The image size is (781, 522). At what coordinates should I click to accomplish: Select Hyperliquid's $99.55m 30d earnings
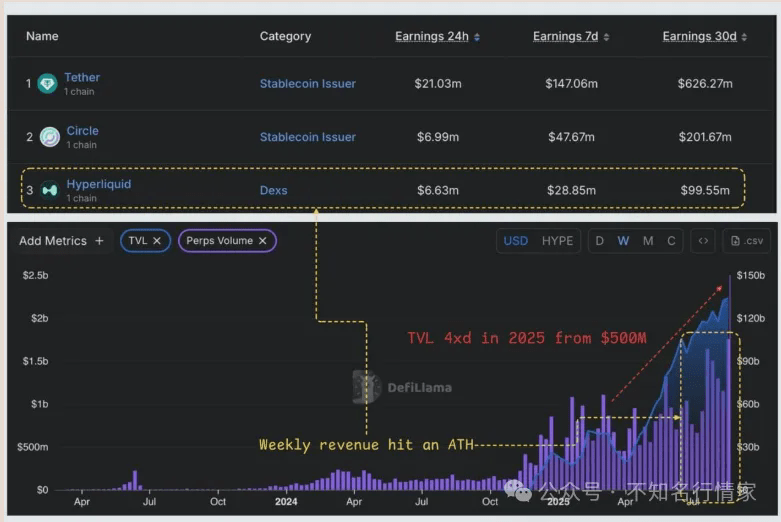(x=705, y=190)
